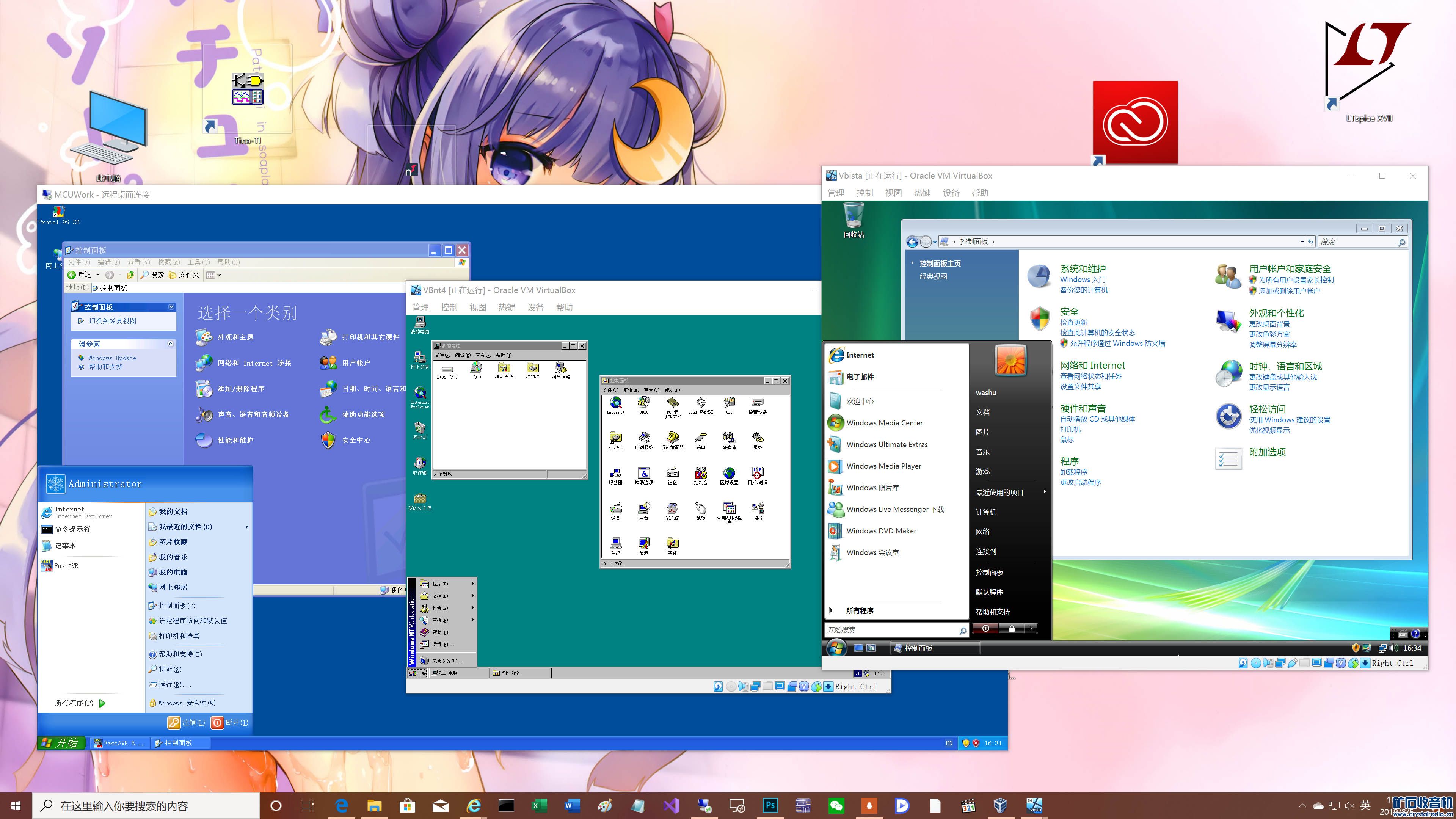
Task: Click XP 开始 button in remote desktop
Action: coord(61,743)
